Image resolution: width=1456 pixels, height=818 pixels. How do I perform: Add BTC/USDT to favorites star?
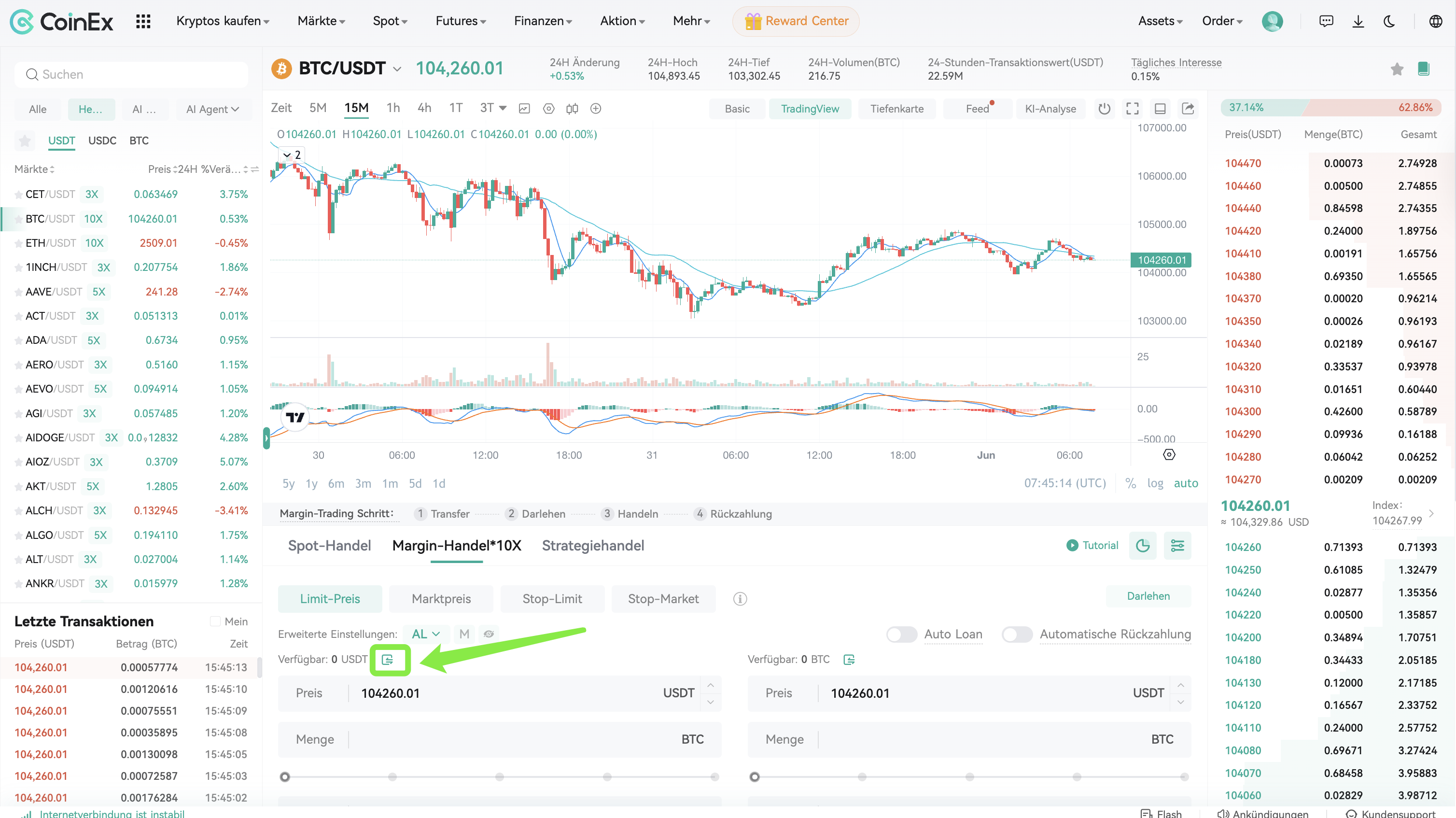click(x=1397, y=69)
